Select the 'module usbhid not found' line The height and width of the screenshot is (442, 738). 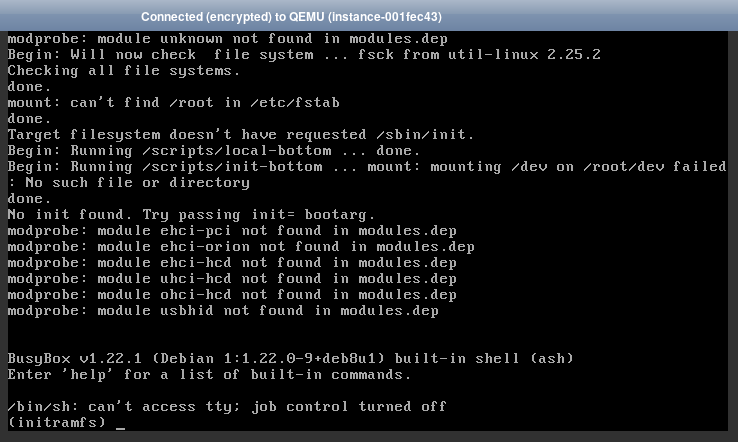pyautogui.click(x=223, y=311)
